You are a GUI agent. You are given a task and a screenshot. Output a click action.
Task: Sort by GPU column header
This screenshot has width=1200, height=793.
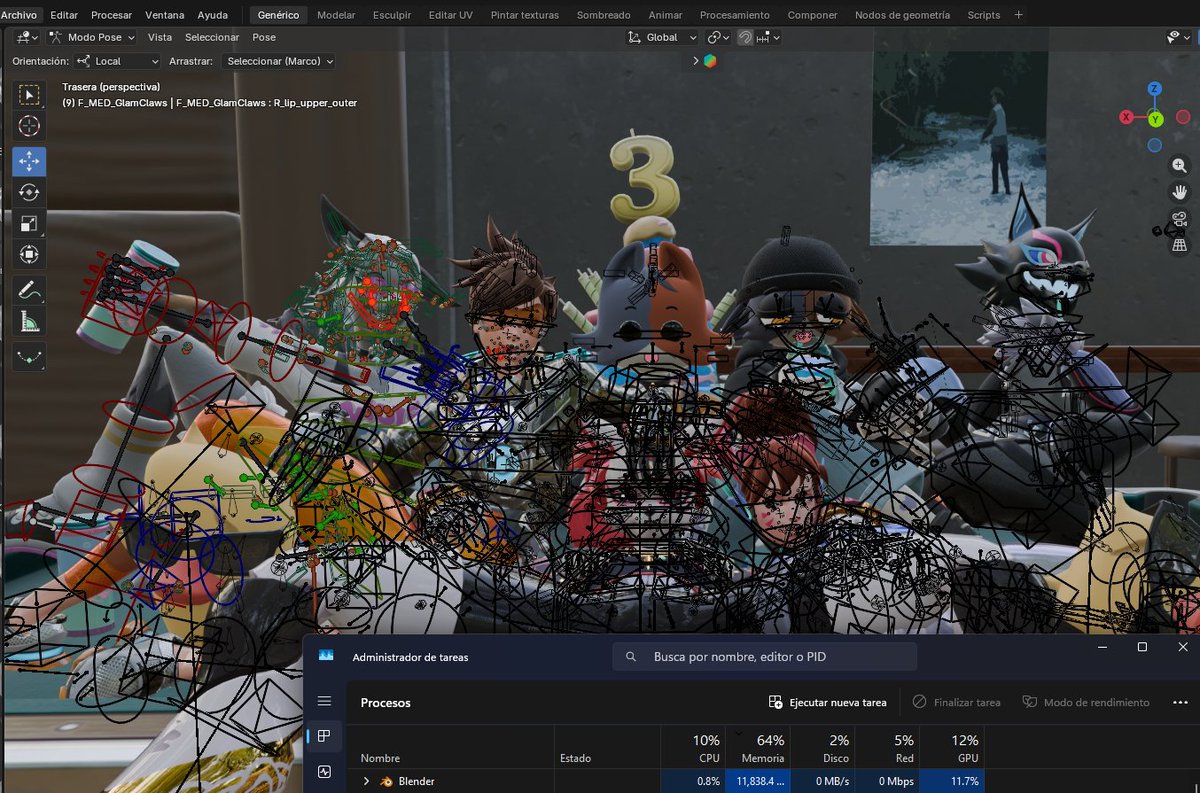pyautogui.click(x=952, y=748)
